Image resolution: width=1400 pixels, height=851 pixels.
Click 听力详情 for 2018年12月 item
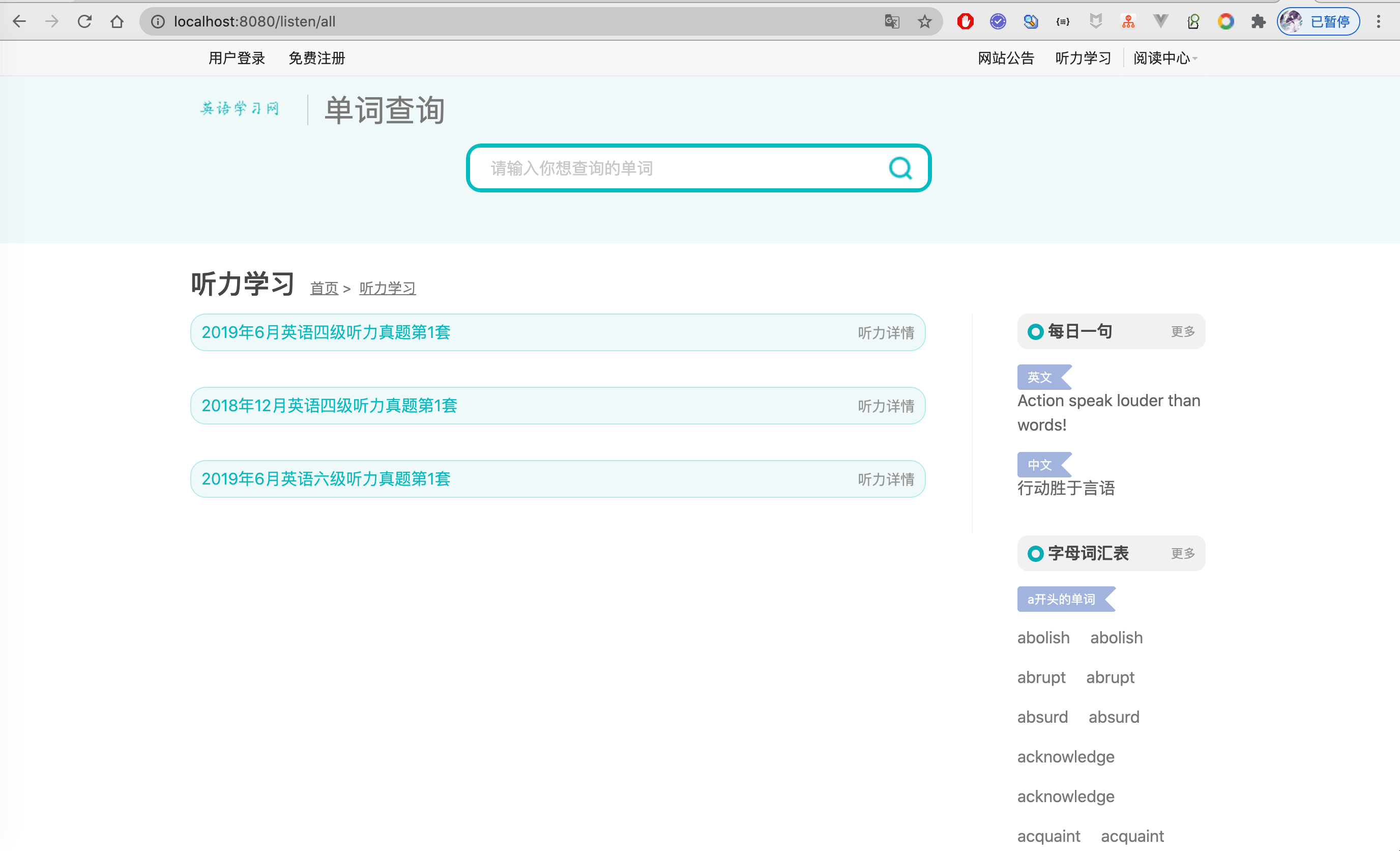point(885,406)
